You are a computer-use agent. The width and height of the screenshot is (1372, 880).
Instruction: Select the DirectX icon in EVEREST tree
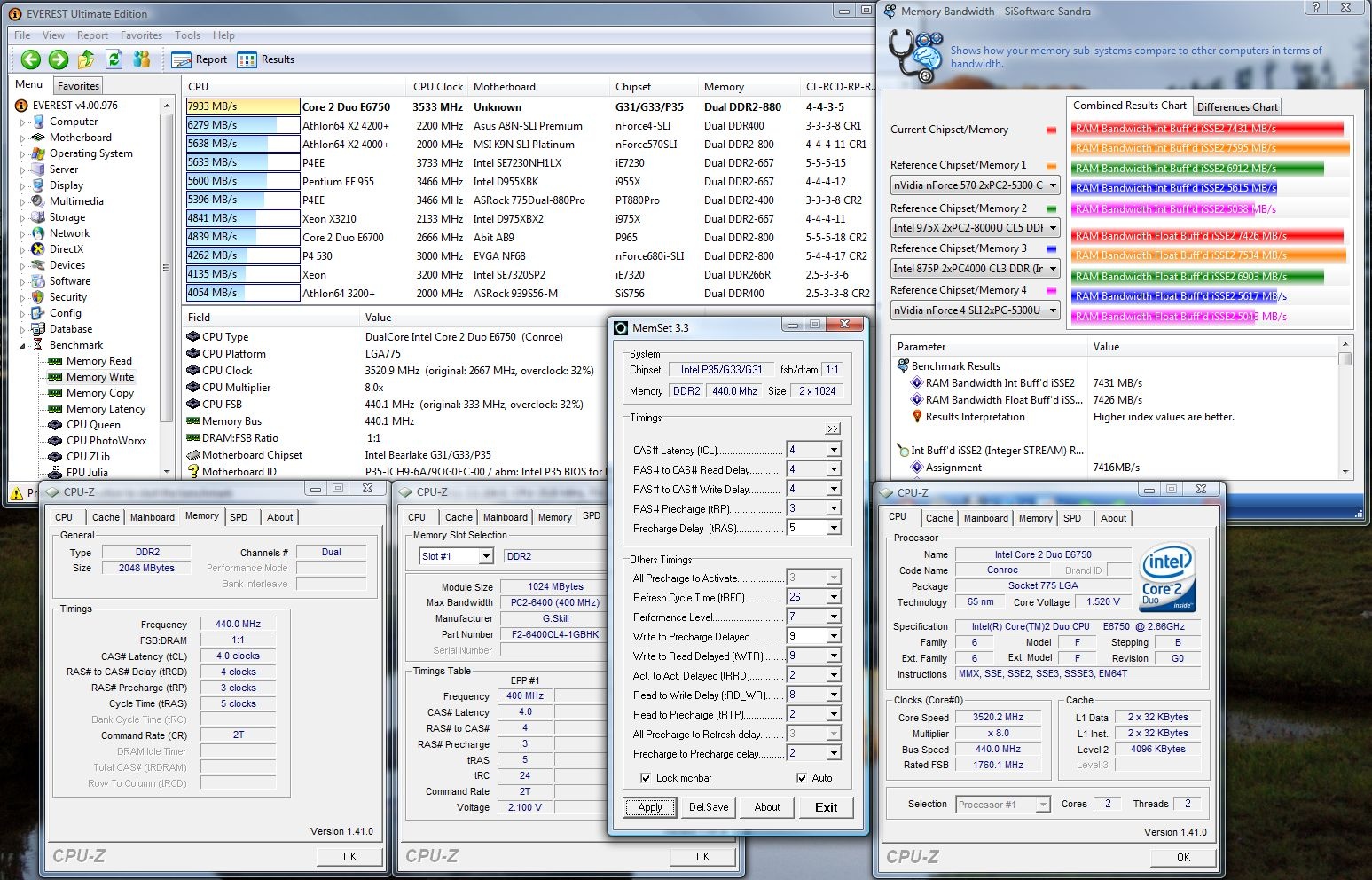[38, 249]
